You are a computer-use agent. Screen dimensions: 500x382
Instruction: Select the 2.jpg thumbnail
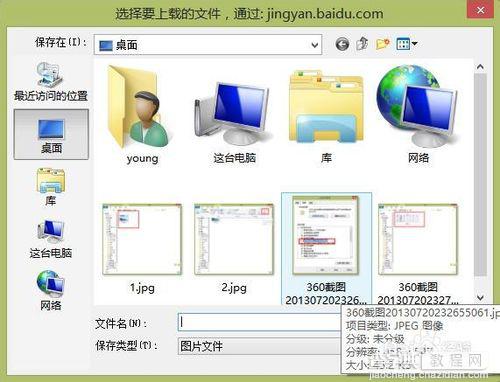(234, 239)
